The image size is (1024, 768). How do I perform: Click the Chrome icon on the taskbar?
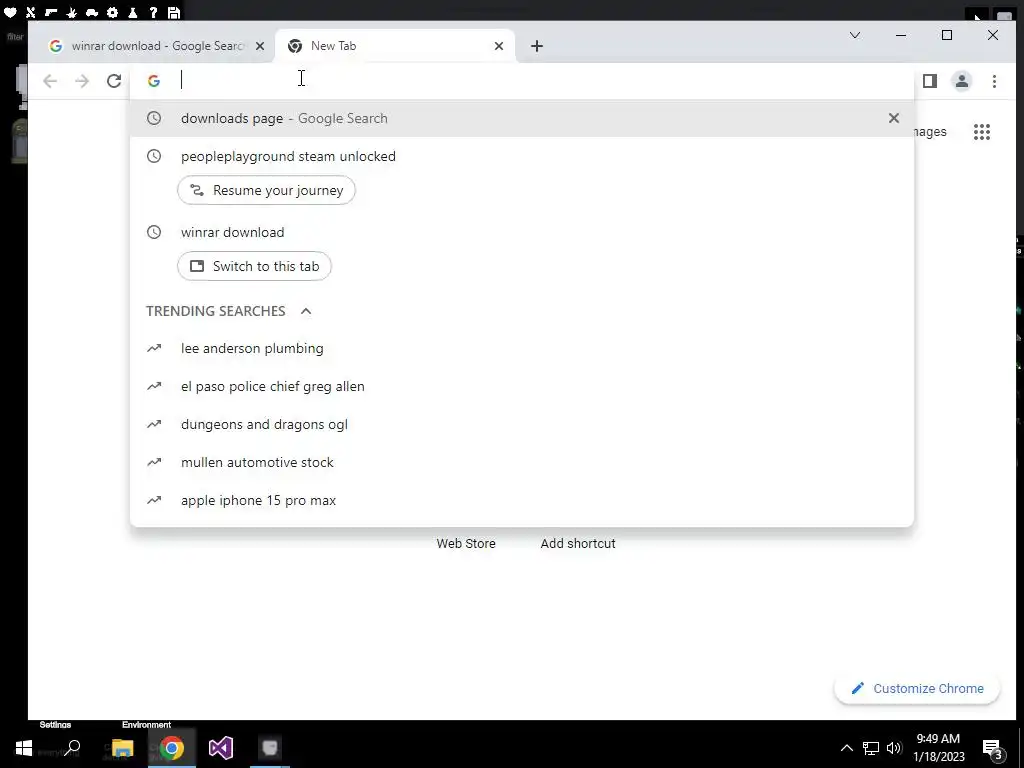(x=172, y=748)
